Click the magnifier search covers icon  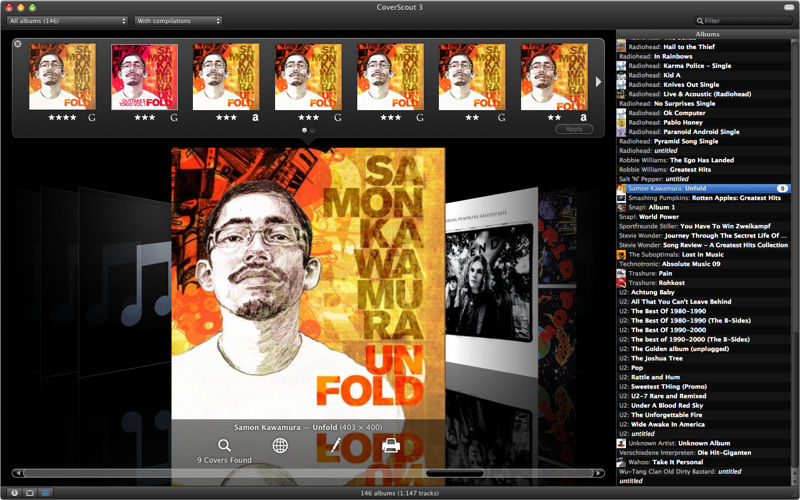point(224,446)
